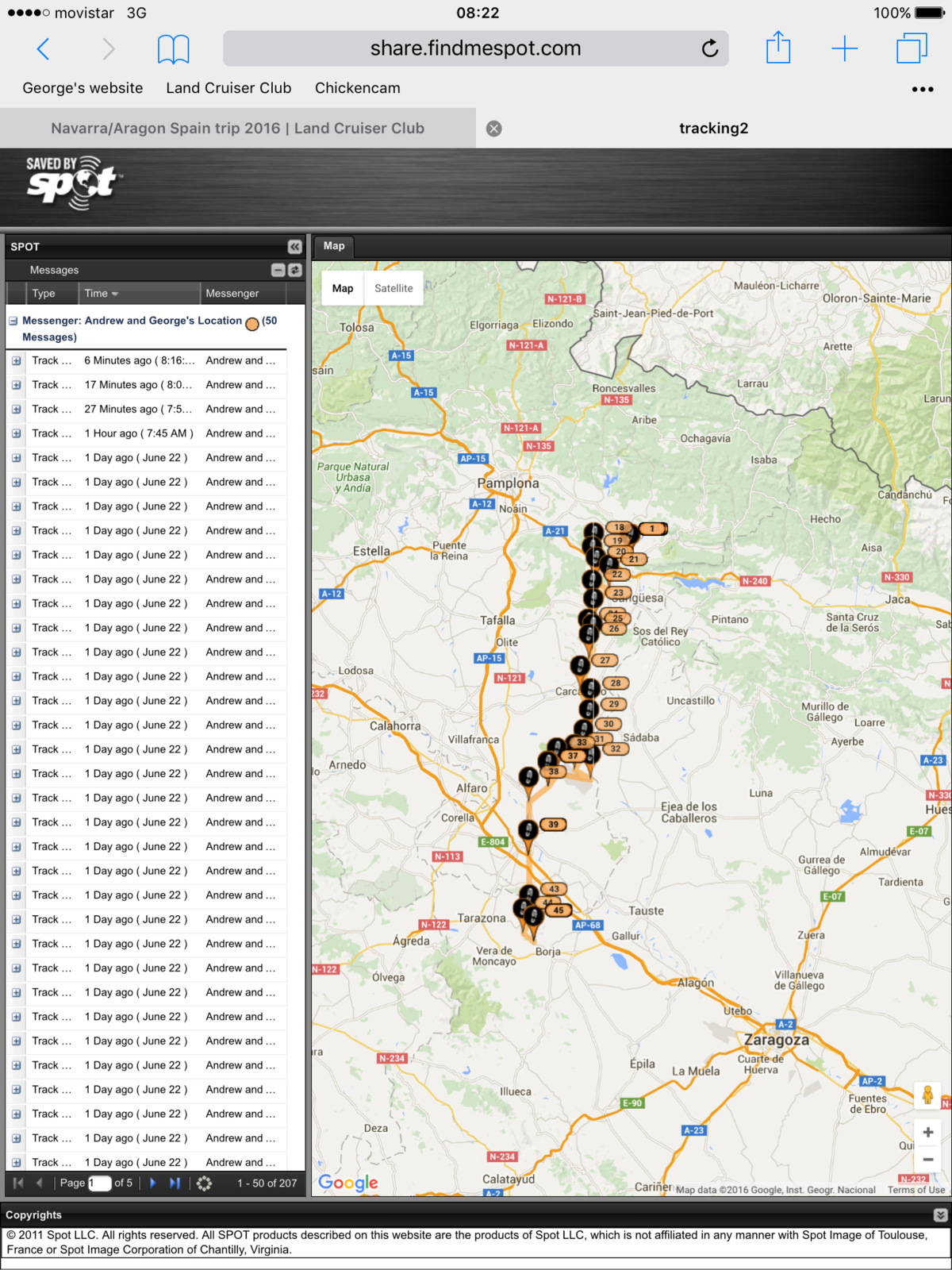Switch map view to Satellite
The height and width of the screenshot is (1270, 952).
[x=393, y=288]
